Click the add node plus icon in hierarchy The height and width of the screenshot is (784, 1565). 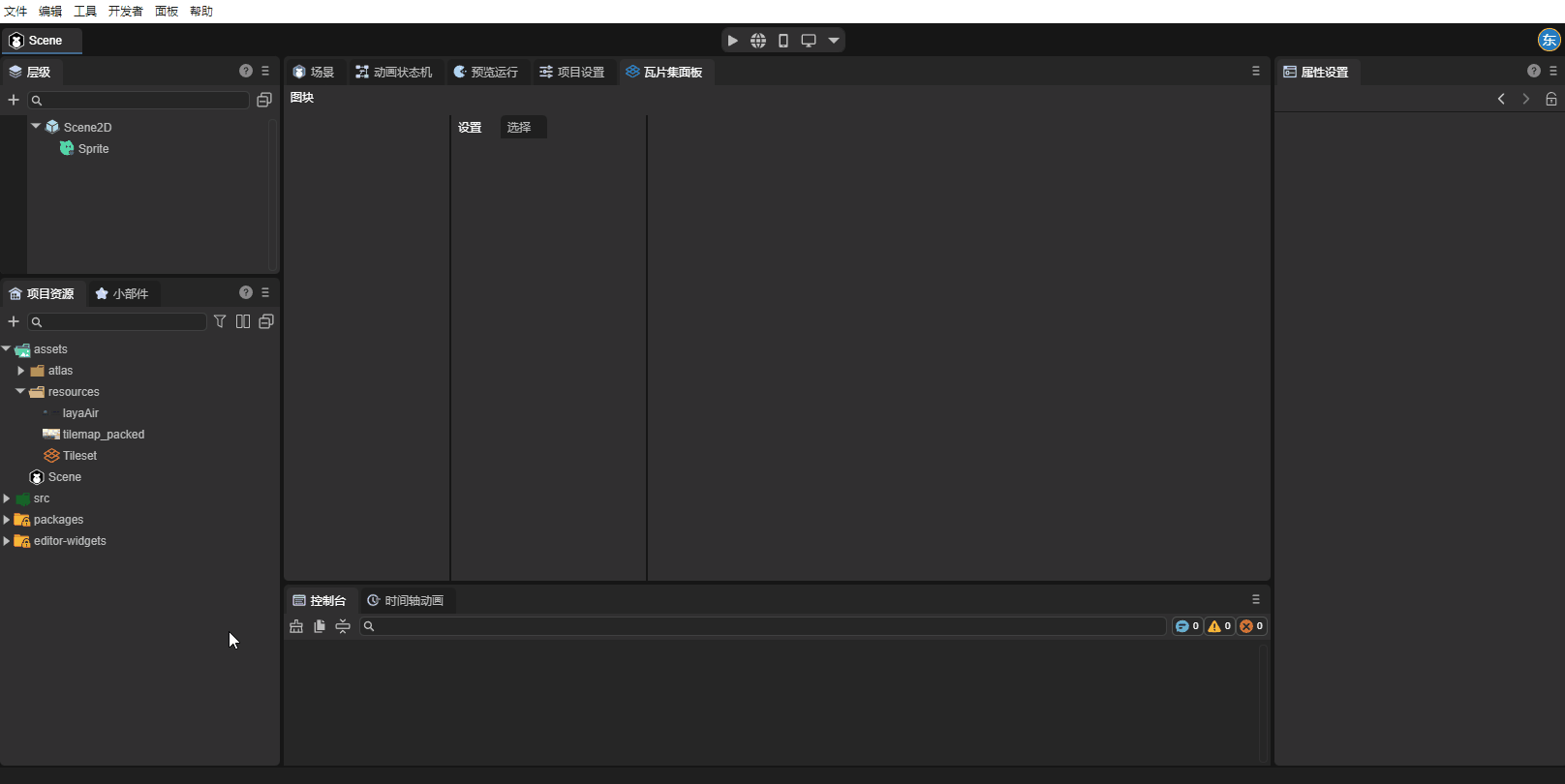(x=14, y=100)
